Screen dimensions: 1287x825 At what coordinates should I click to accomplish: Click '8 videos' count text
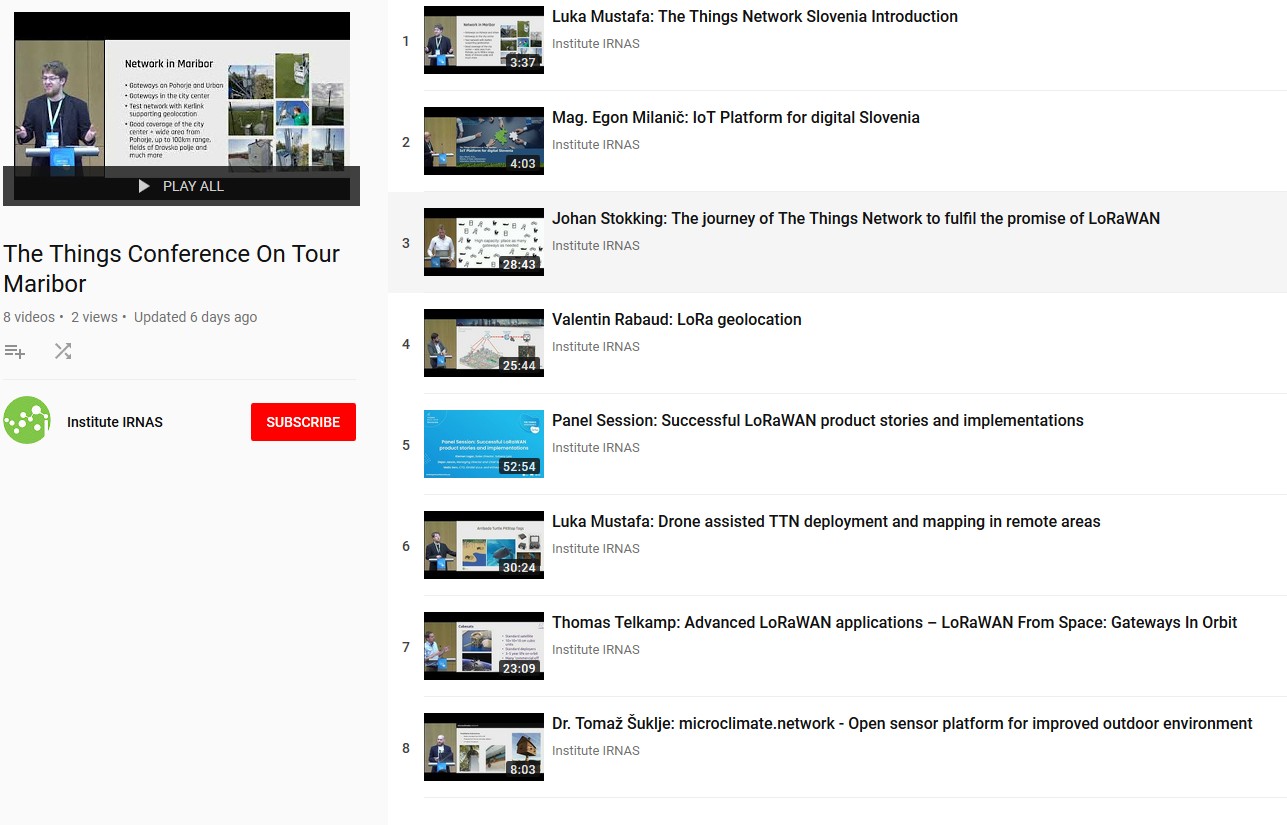point(29,317)
